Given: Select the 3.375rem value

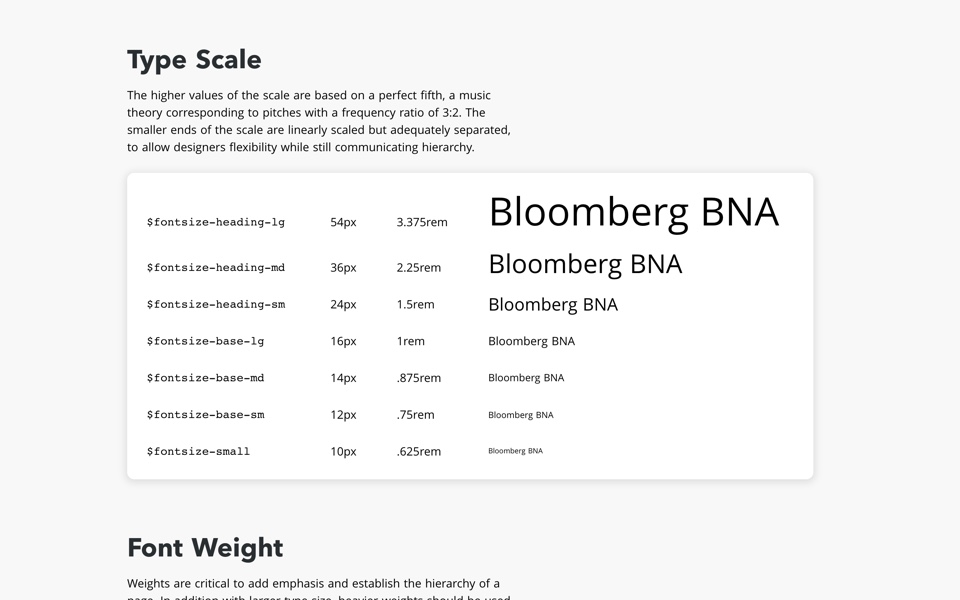Looking at the screenshot, I should click(x=422, y=222).
